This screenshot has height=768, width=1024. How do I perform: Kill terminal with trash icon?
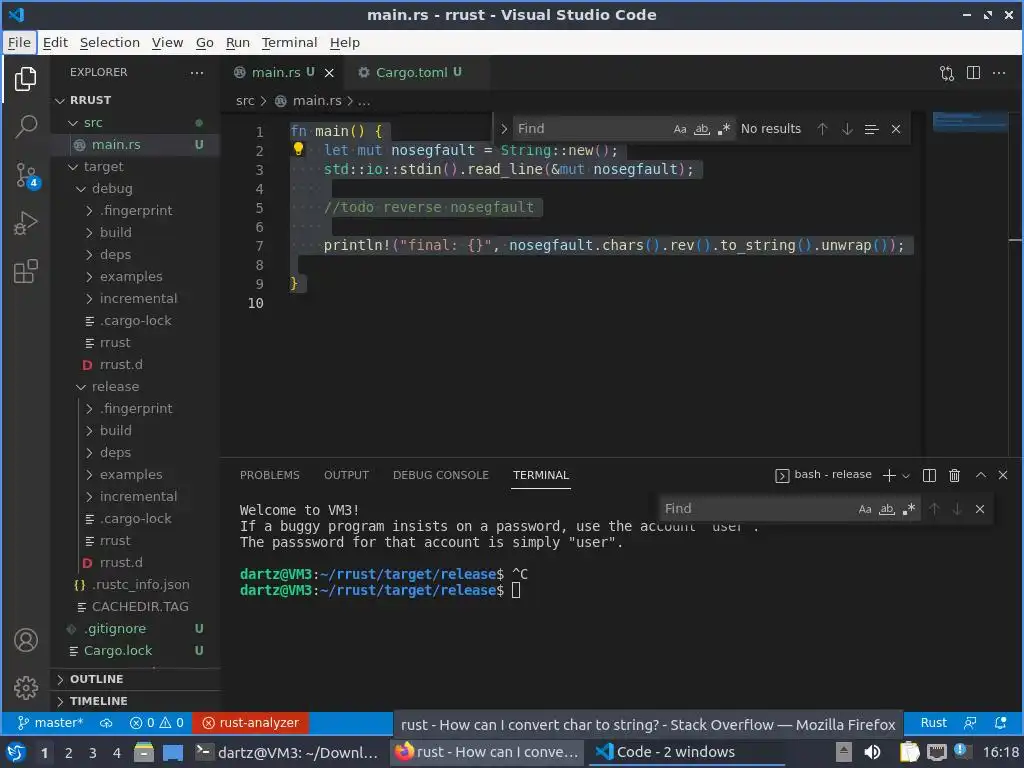coord(954,475)
